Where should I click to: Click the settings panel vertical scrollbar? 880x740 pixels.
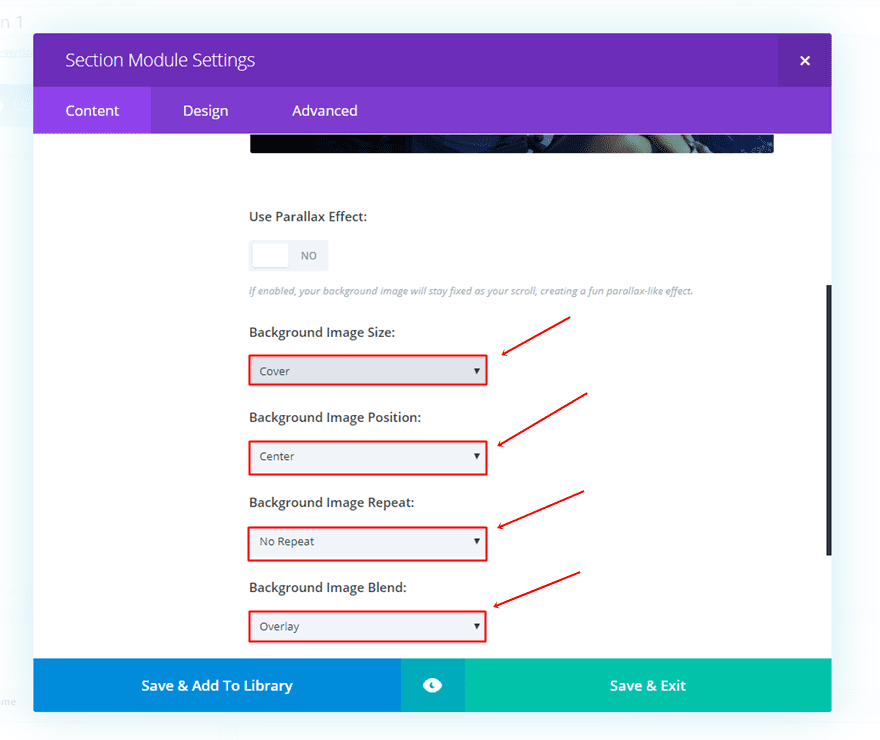[828, 420]
